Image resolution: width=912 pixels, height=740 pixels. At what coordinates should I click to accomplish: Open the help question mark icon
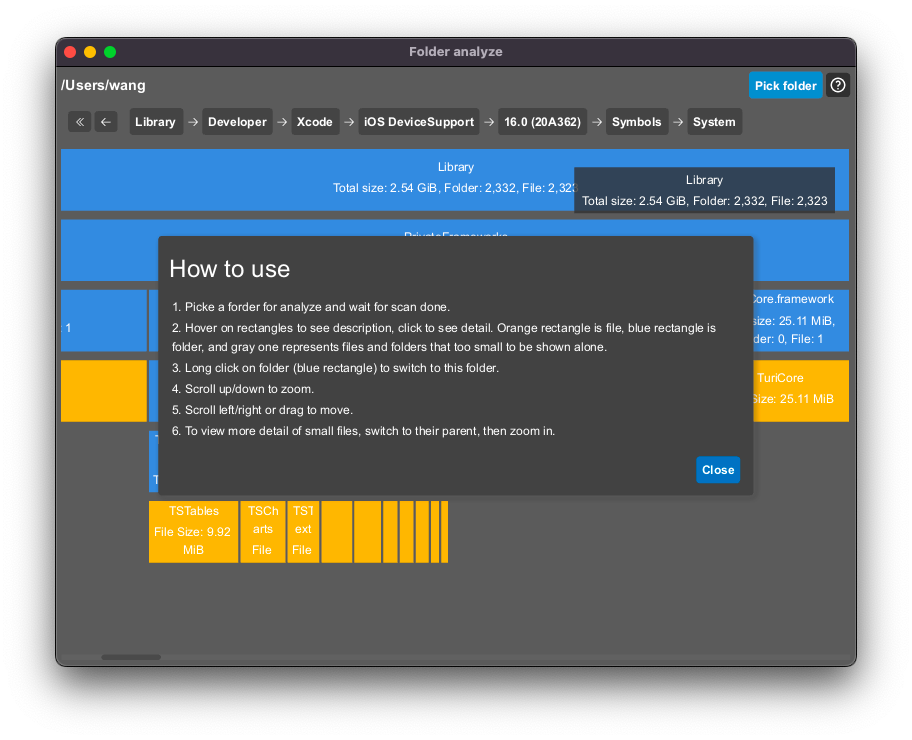pos(838,85)
